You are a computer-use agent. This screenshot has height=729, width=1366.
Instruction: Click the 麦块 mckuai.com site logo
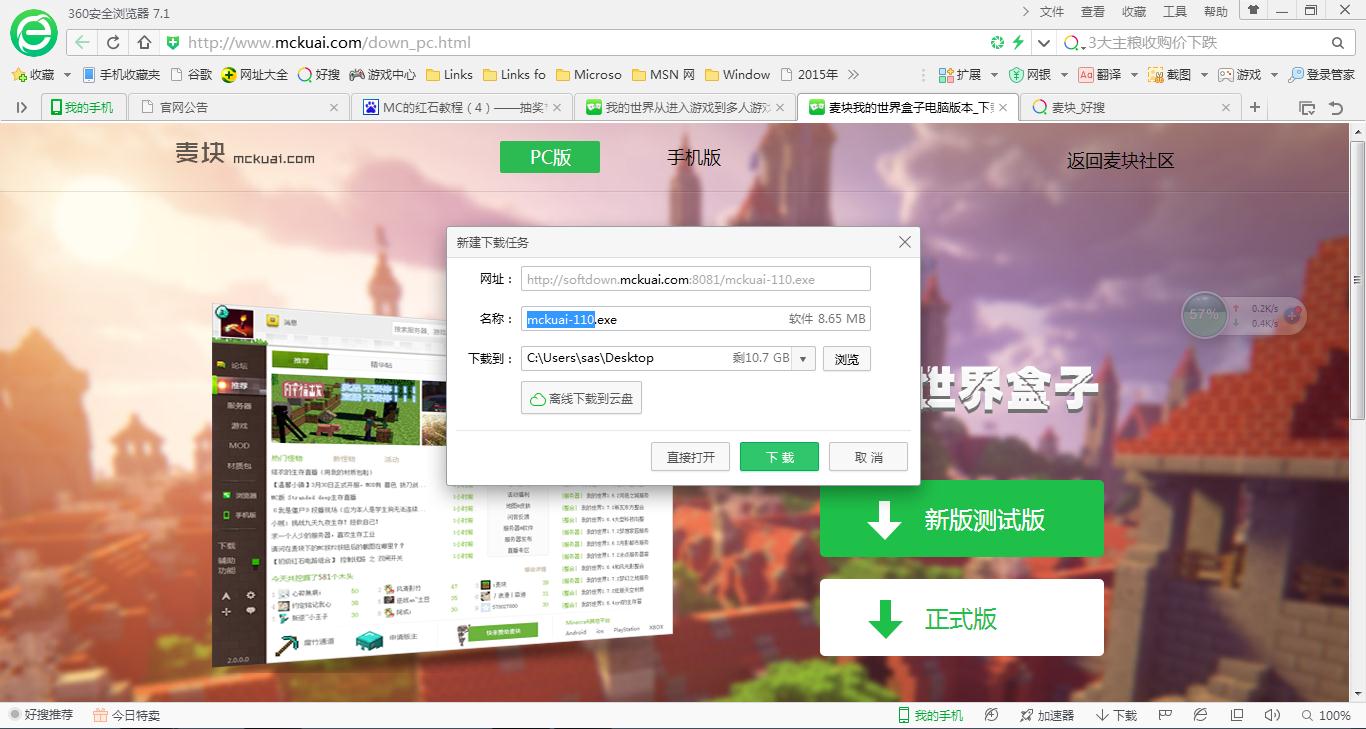coord(245,154)
